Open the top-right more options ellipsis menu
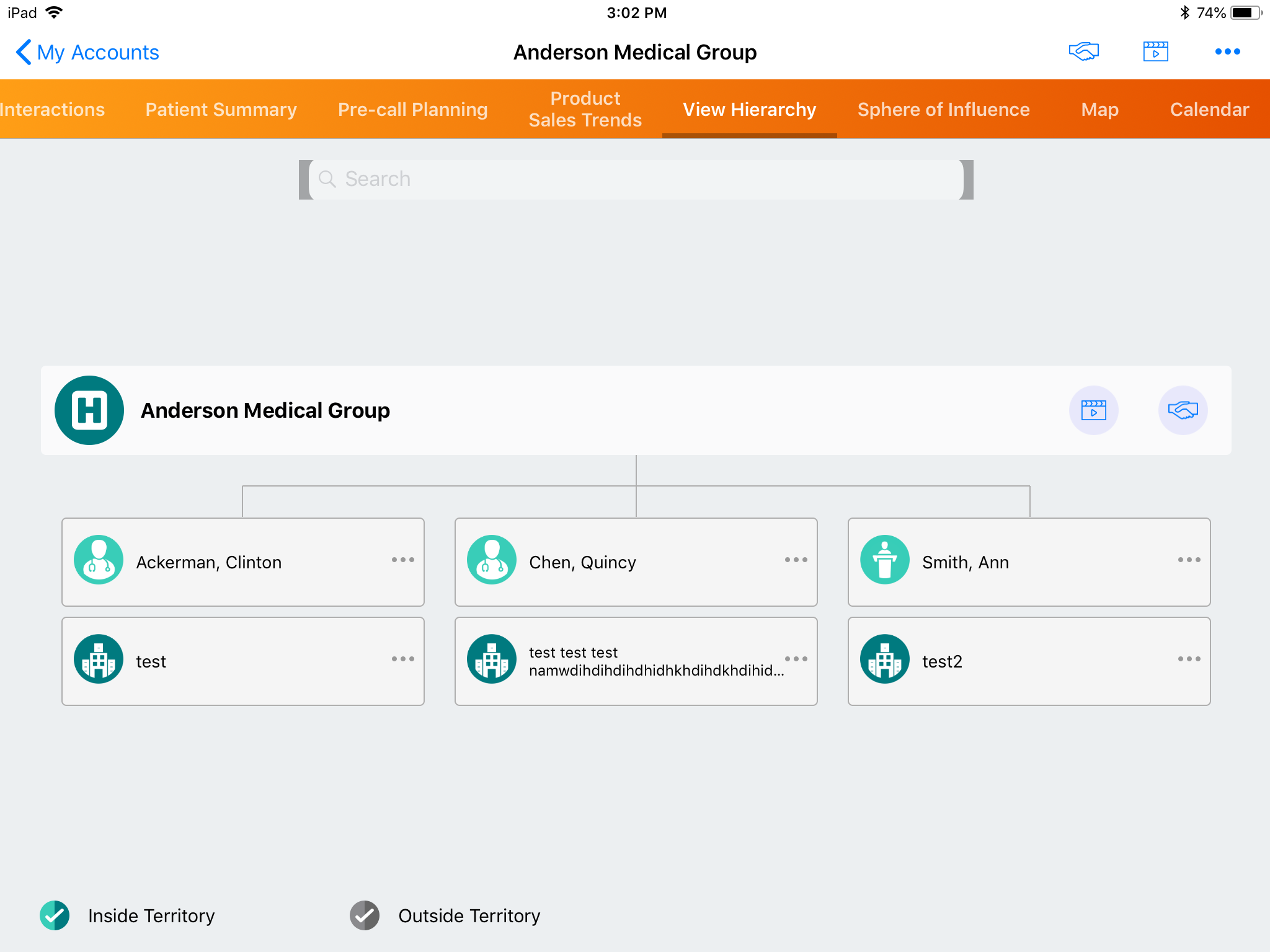 [x=1227, y=51]
